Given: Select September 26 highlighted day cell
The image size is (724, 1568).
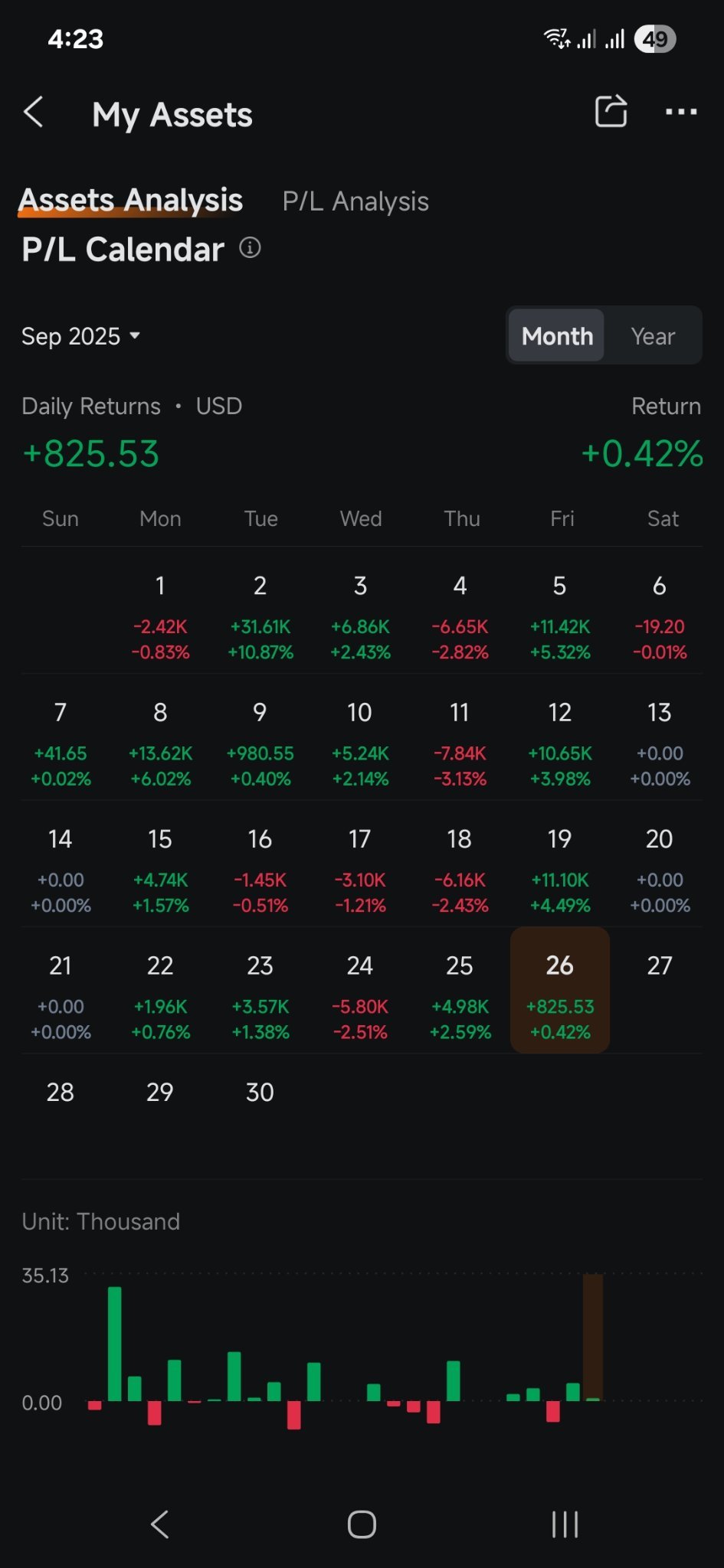Looking at the screenshot, I should point(560,989).
